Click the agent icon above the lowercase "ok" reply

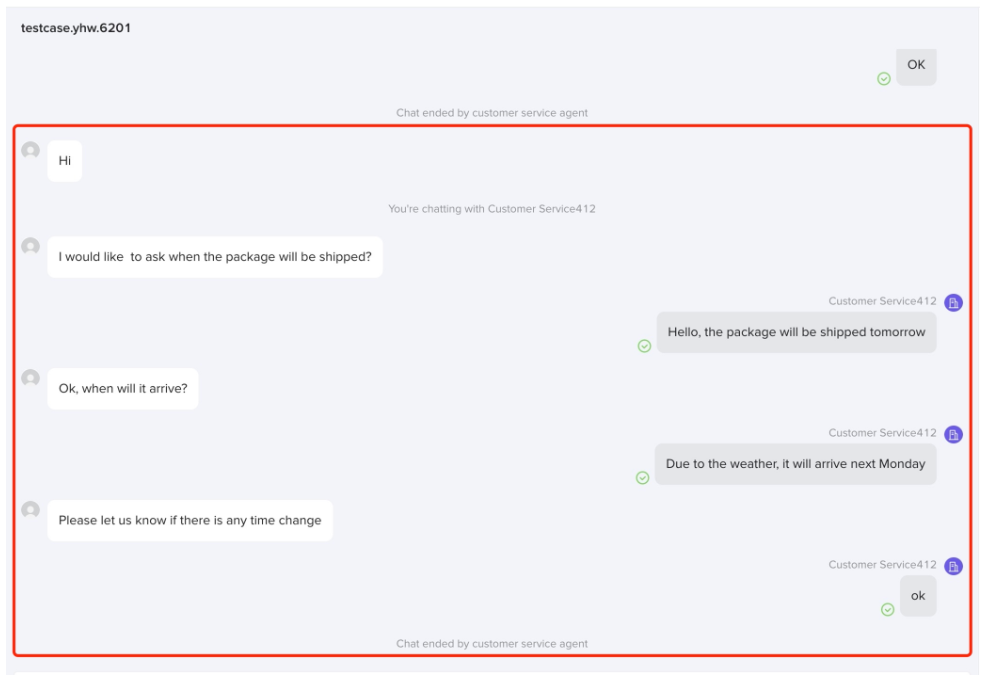[953, 567]
